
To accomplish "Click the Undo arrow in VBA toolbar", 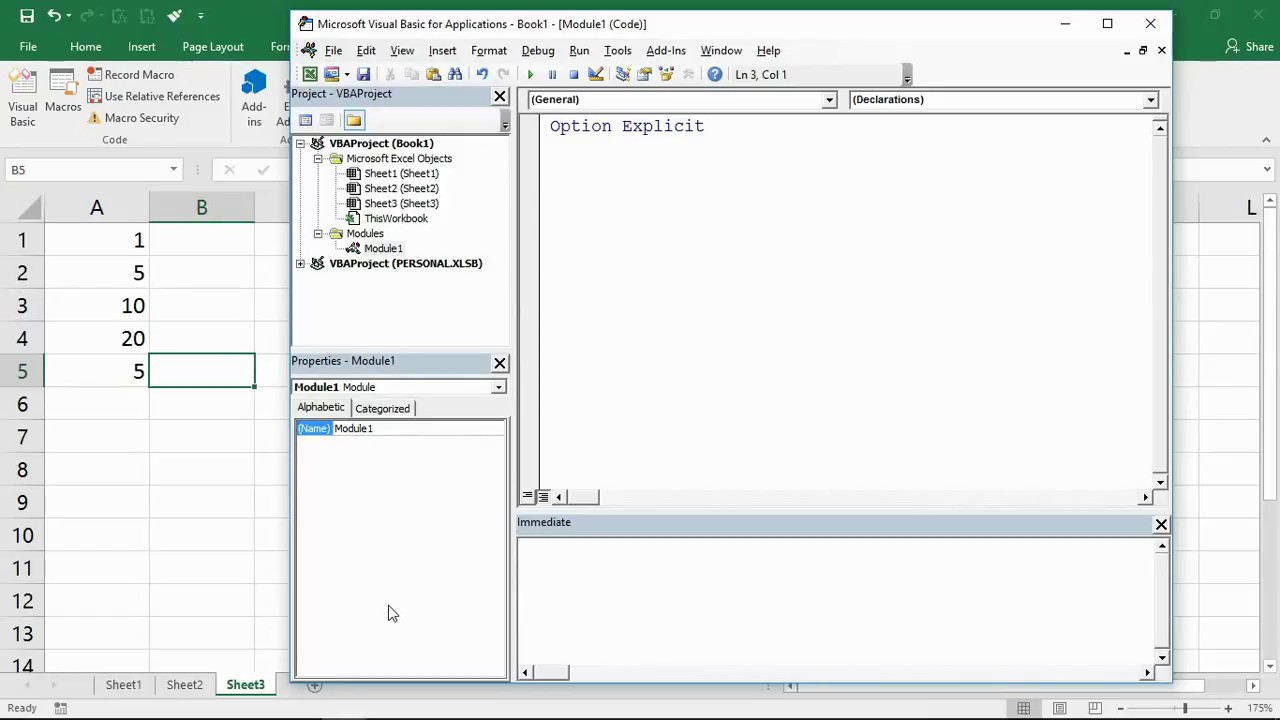I will (482, 74).
